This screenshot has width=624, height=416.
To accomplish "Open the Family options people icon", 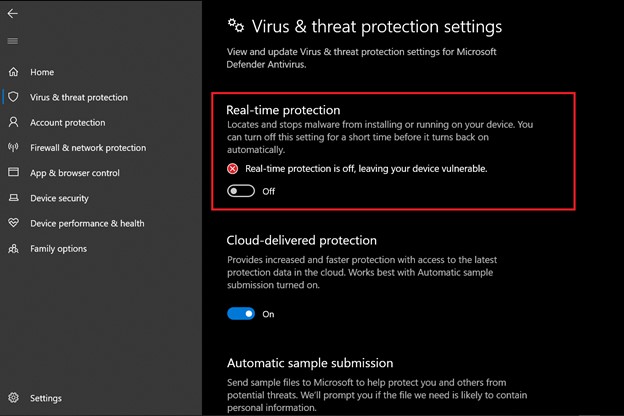I will coord(14,248).
